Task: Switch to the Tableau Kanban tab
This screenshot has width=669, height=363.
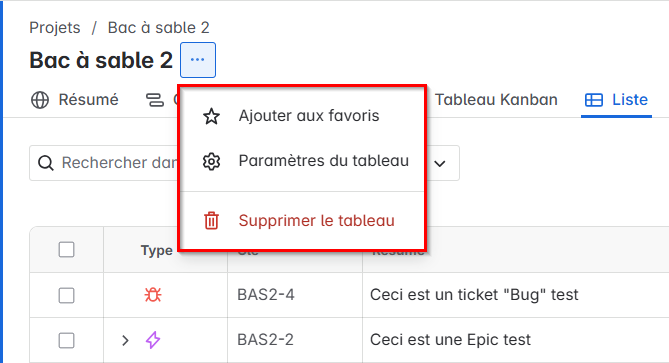Action: [496, 99]
